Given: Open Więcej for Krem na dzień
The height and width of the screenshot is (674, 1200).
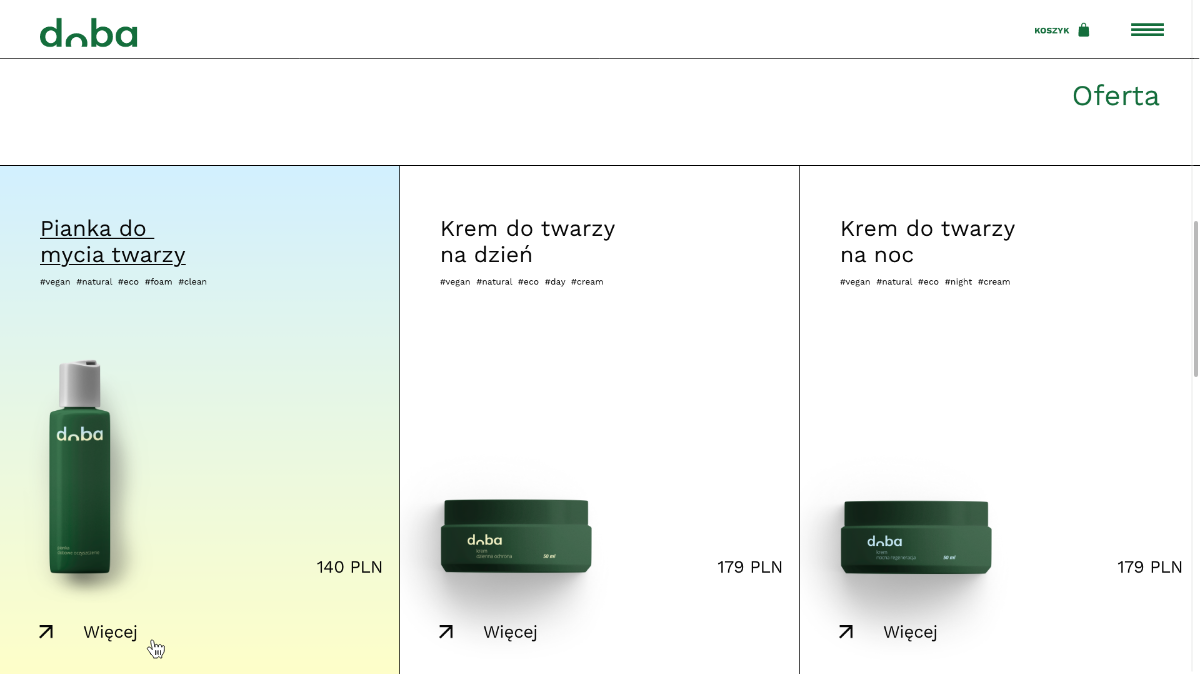Looking at the screenshot, I should click(x=510, y=632).
